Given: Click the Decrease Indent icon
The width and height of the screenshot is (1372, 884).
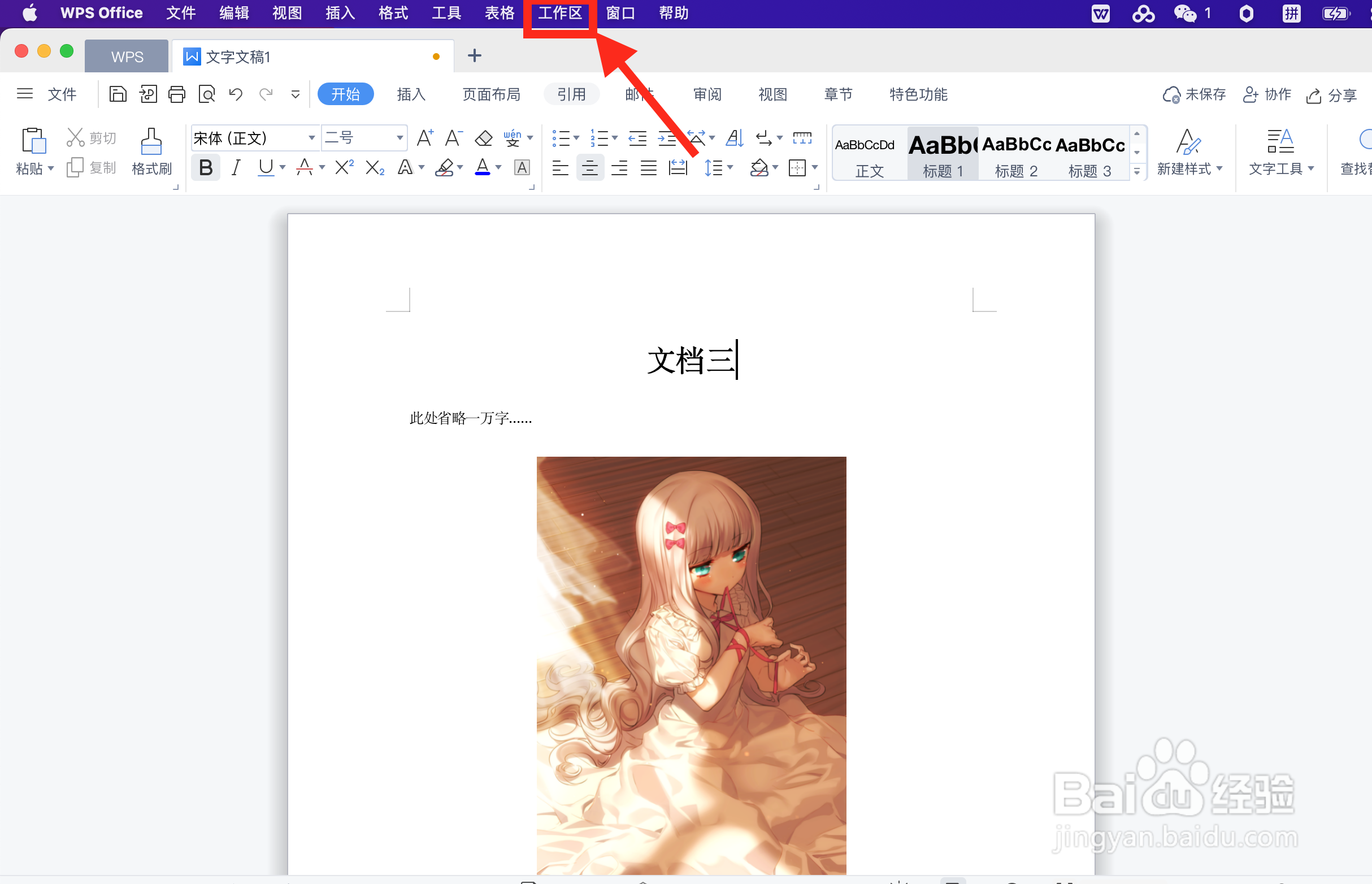Looking at the screenshot, I should point(637,138).
